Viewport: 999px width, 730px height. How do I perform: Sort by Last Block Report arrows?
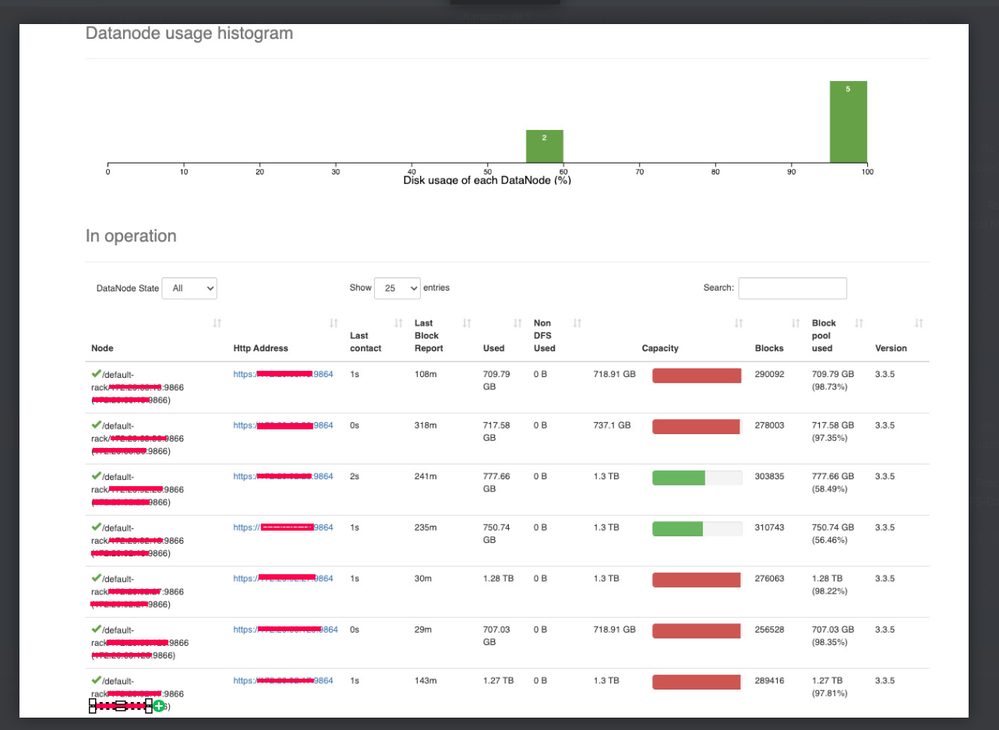pos(467,324)
